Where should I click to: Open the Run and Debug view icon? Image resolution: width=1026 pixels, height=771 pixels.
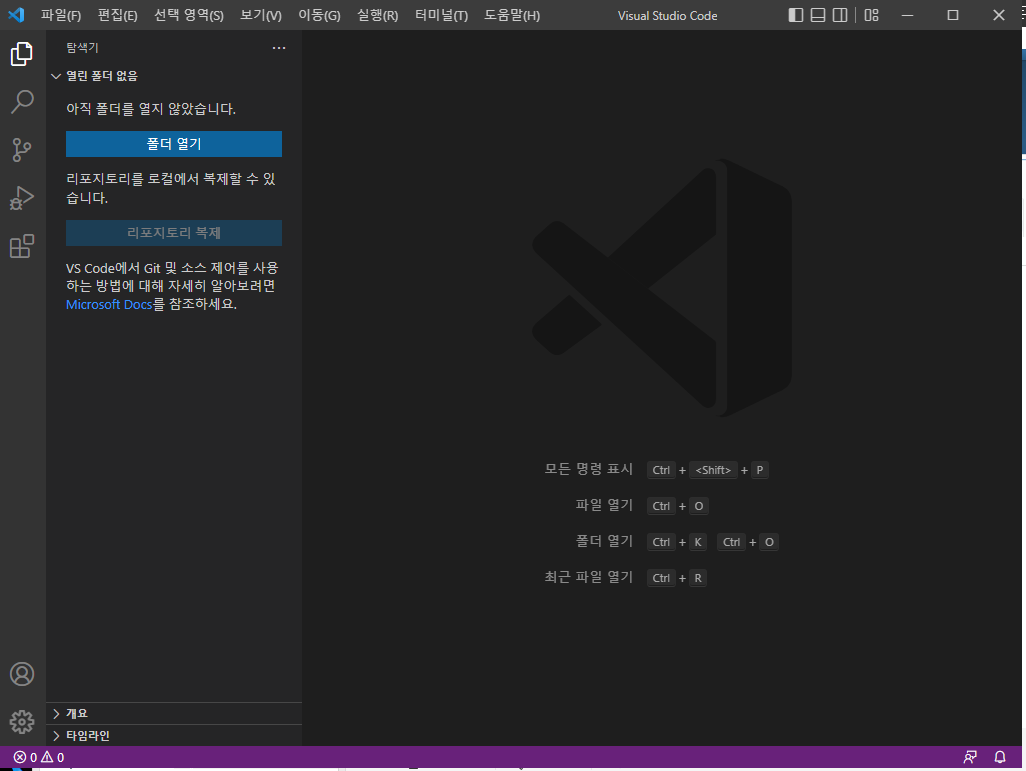22,198
